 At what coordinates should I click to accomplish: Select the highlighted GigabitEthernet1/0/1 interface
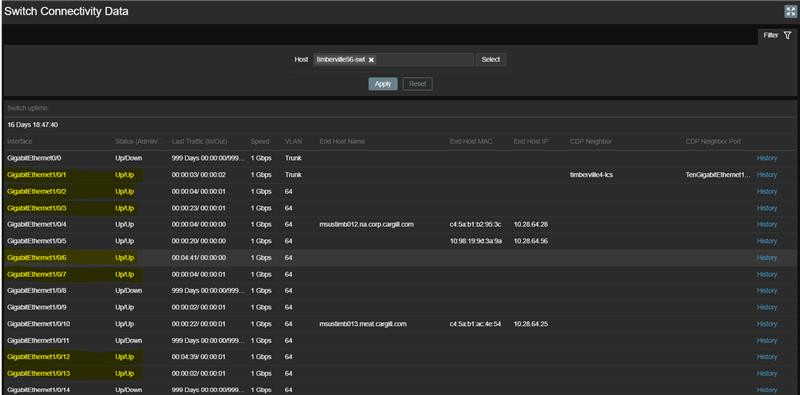pyautogui.click(x=37, y=175)
